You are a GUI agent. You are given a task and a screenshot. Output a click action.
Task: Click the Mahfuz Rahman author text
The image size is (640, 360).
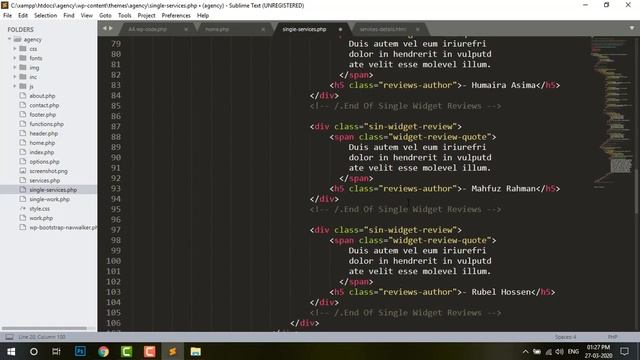[503, 189]
